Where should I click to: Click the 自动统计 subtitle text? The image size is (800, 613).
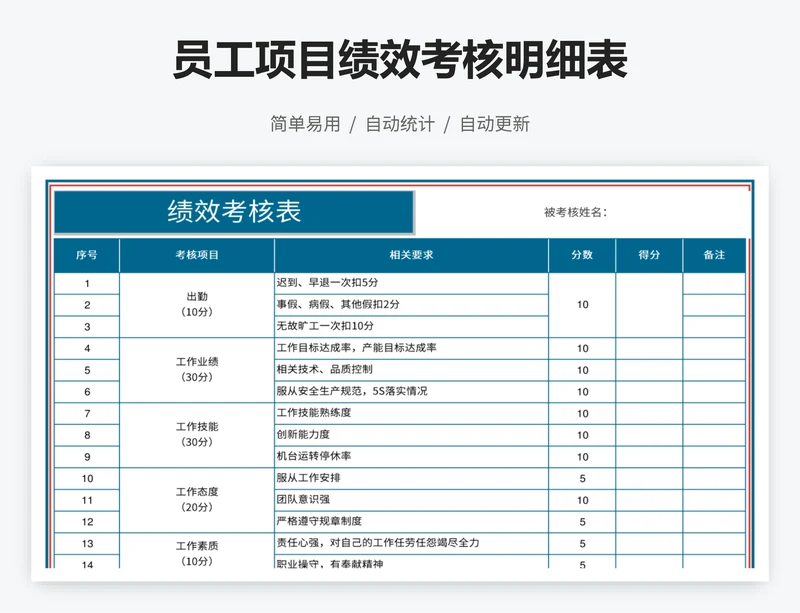(400, 124)
